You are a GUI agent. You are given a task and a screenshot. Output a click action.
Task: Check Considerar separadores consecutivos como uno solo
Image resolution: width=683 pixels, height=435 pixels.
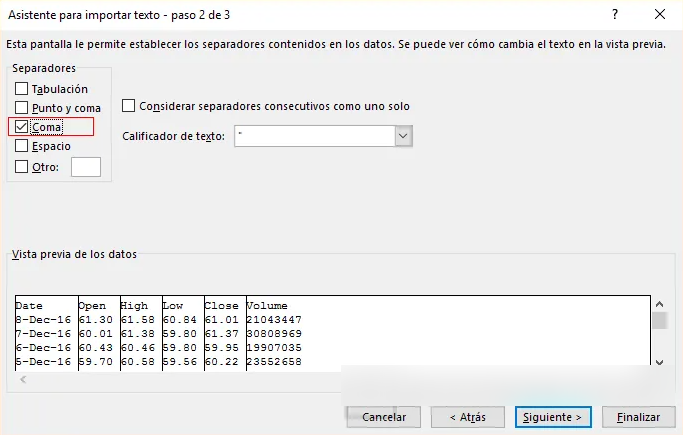click(x=129, y=106)
